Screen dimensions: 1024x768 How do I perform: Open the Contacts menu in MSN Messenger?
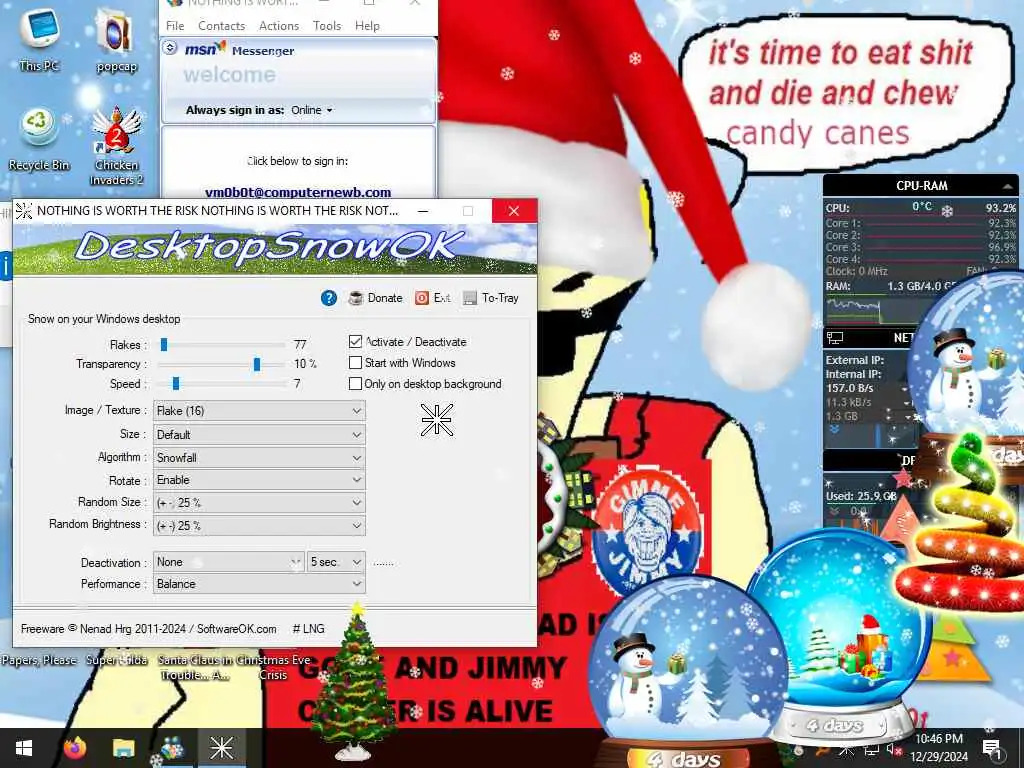pyautogui.click(x=221, y=25)
